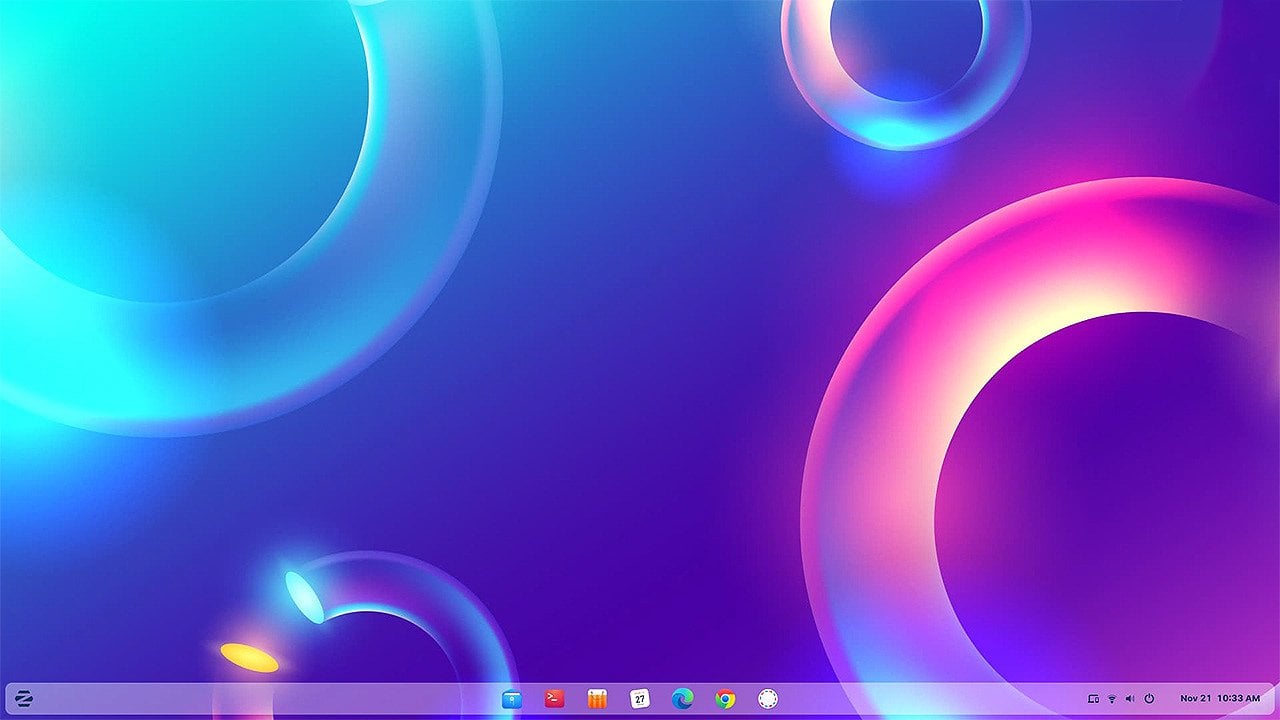Viewport: 1280px width, 720px height.
Task: Open Wi-Fi network indicator
Action: pyautogui.click(x=1111, y=698)
